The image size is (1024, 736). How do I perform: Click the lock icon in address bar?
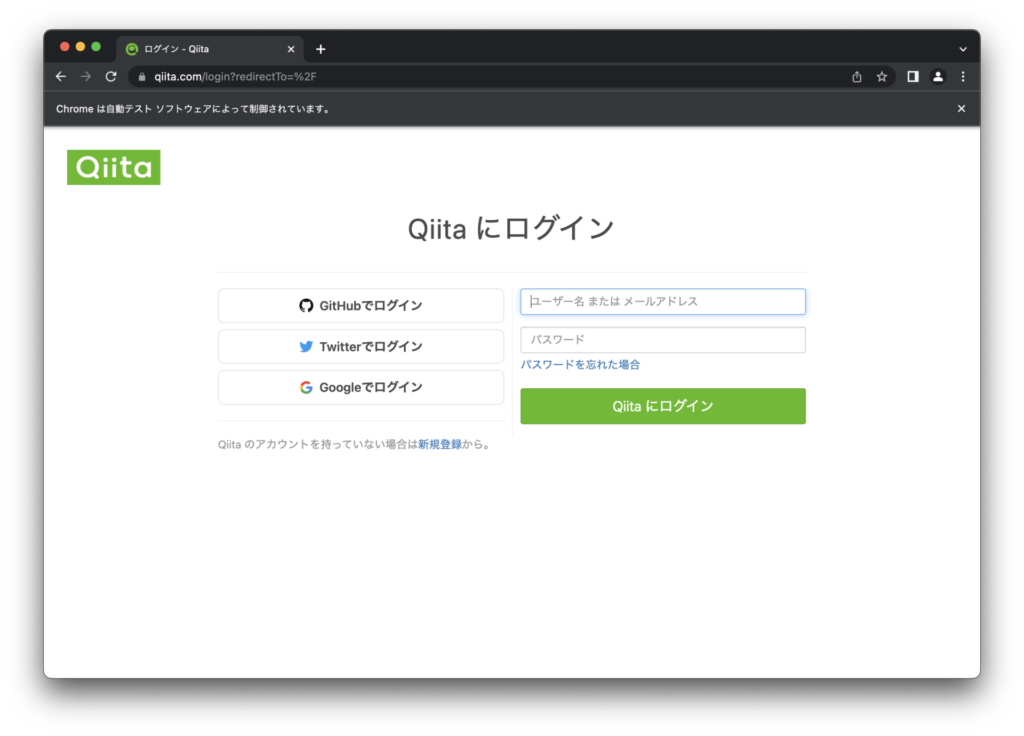[142, 77]
